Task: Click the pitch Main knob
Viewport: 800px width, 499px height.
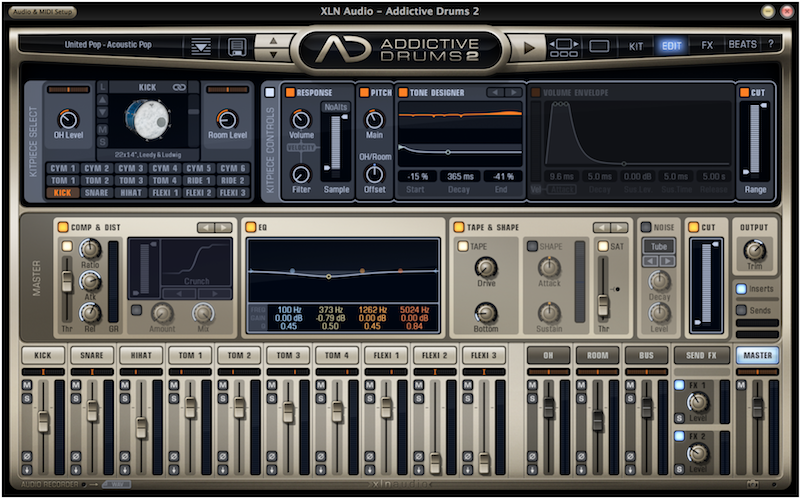Action: click(374, 119)
